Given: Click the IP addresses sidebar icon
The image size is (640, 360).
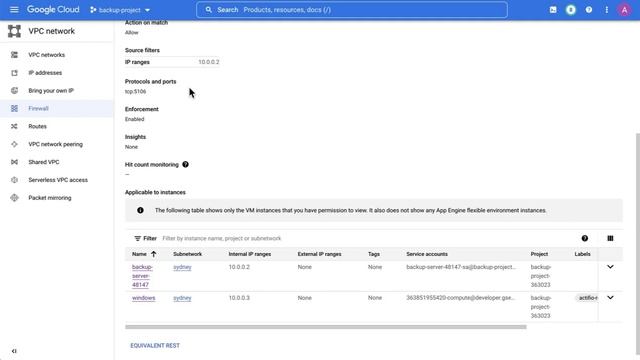Looking at the screenshot, I should click(14, 73).
